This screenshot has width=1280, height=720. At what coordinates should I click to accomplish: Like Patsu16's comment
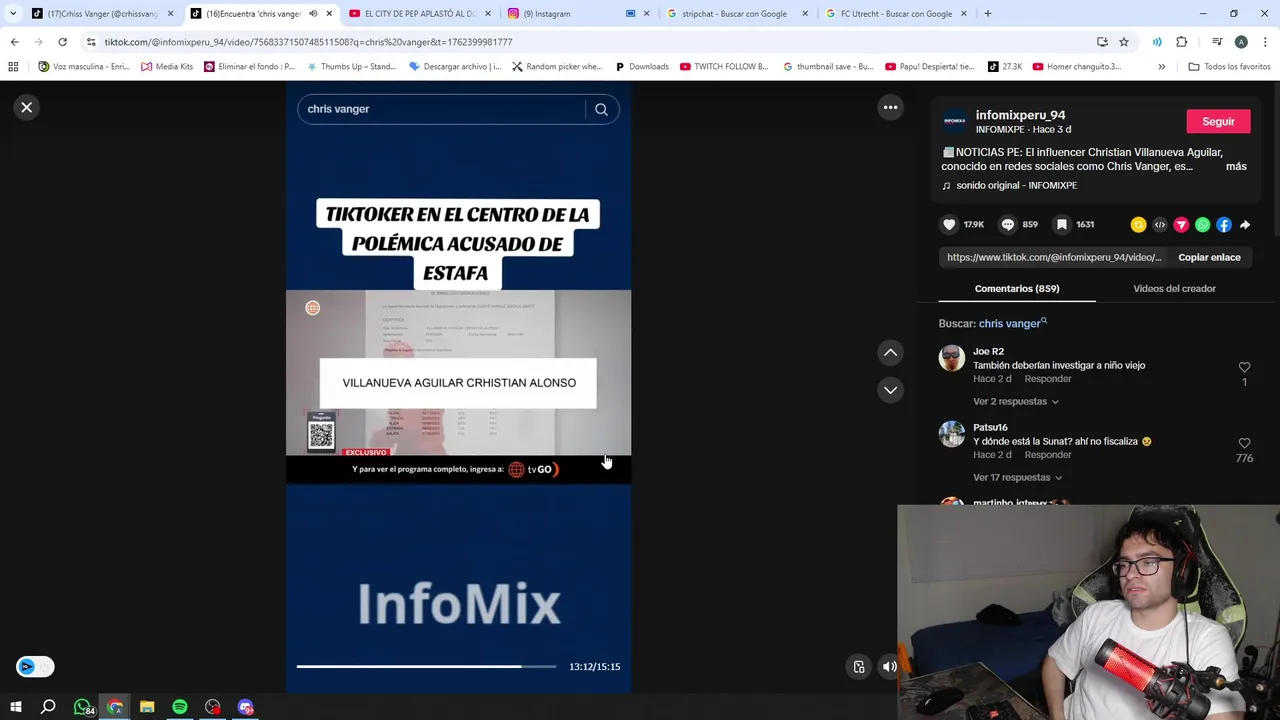click(x=1244, y=443)
